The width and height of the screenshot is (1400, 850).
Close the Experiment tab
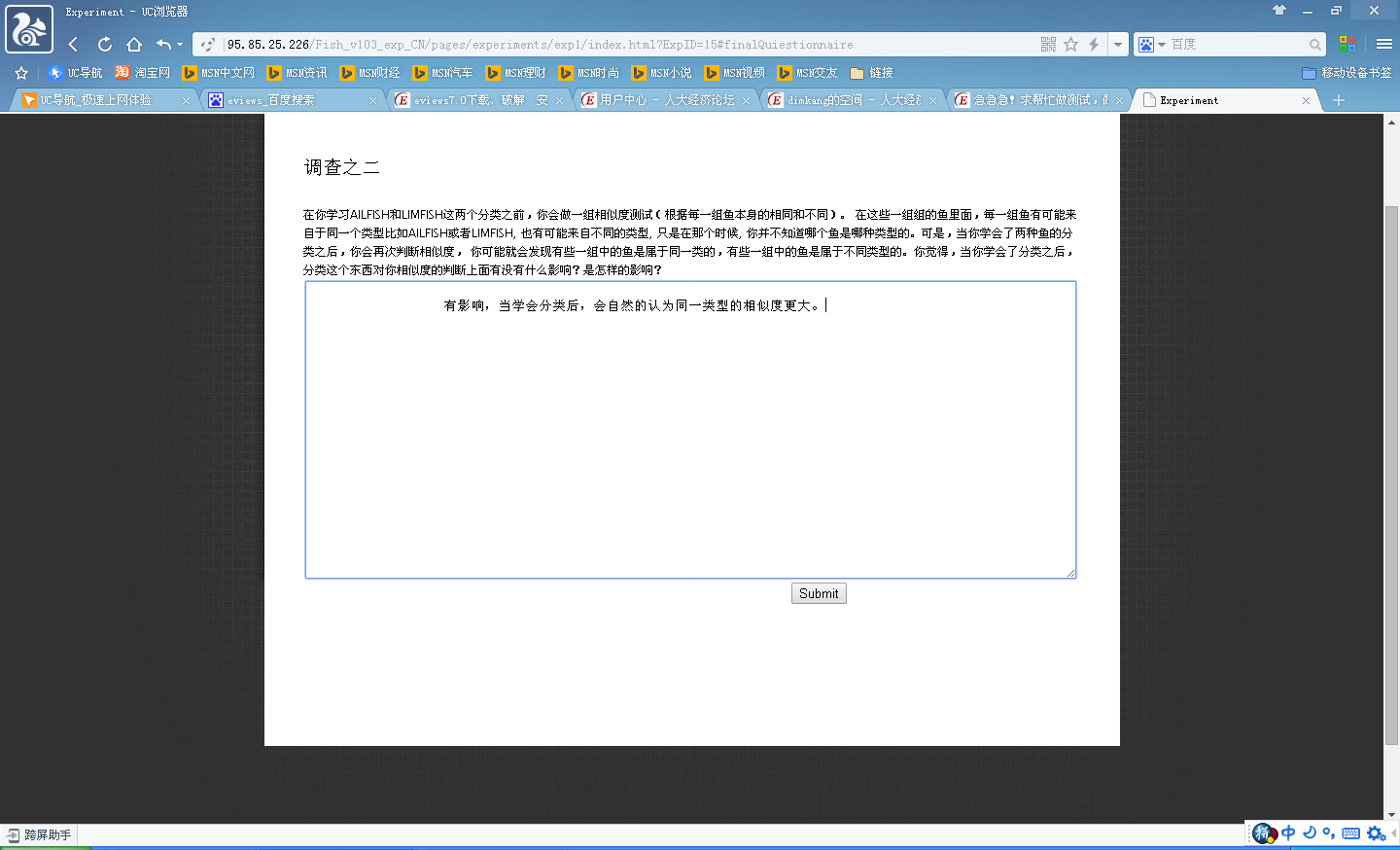(1306, 100)
